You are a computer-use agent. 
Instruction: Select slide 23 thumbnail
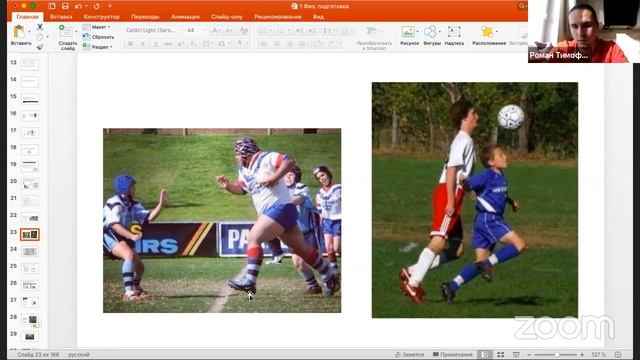coord(30,234)
